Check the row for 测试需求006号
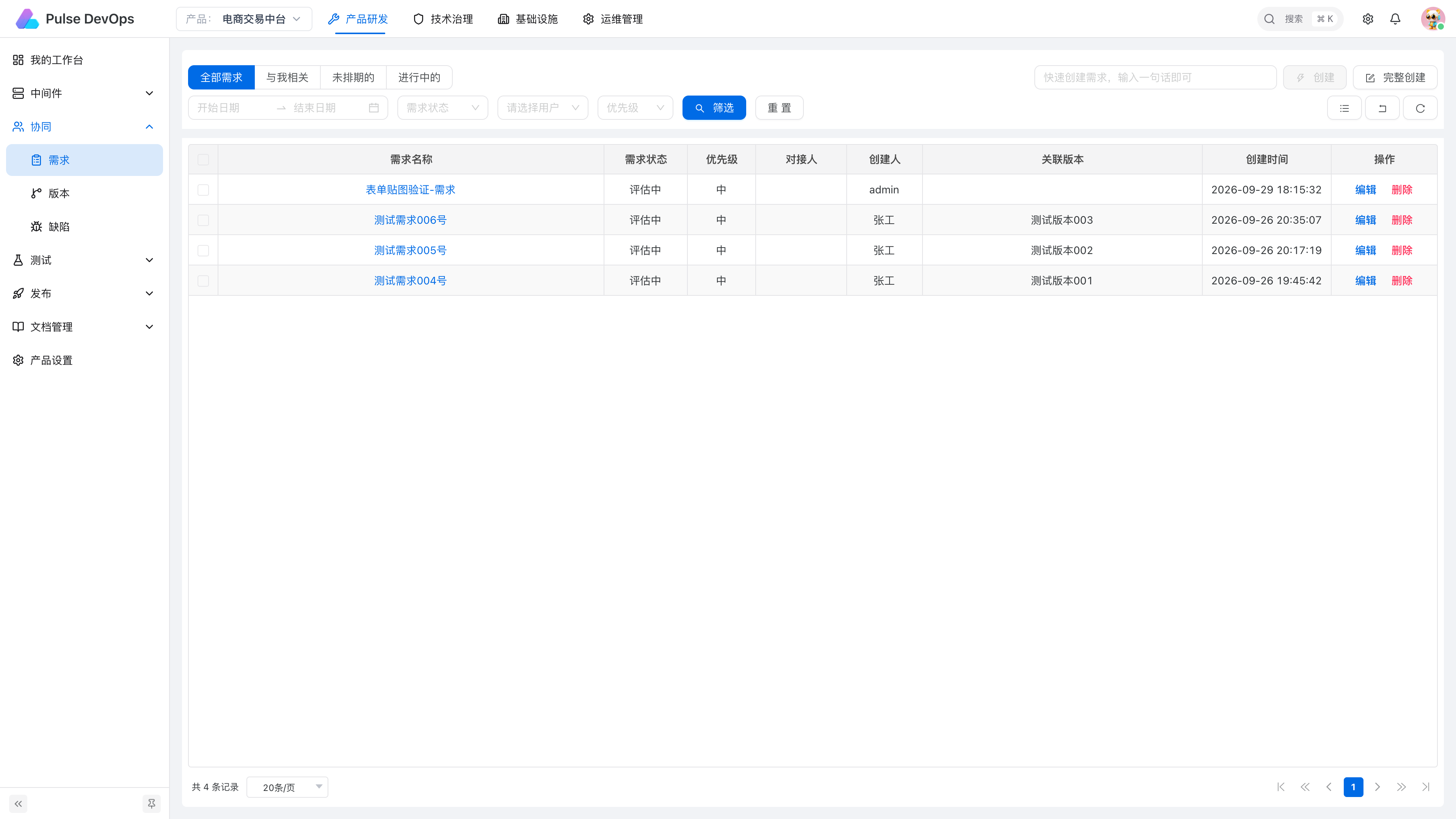The width and height of the screenshot is (1456, 819). pyautogui.click(x=203, y=220)
